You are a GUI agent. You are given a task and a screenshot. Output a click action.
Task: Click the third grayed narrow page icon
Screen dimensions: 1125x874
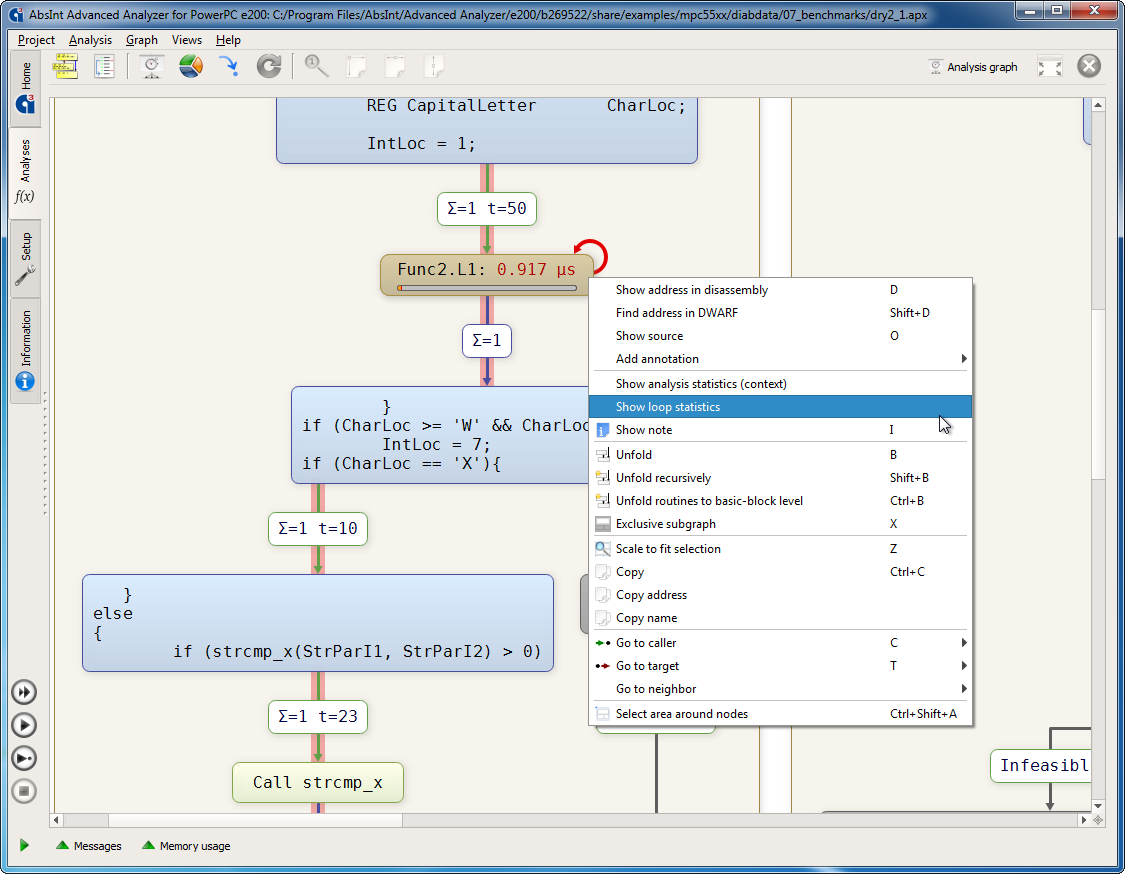[433, 67]
